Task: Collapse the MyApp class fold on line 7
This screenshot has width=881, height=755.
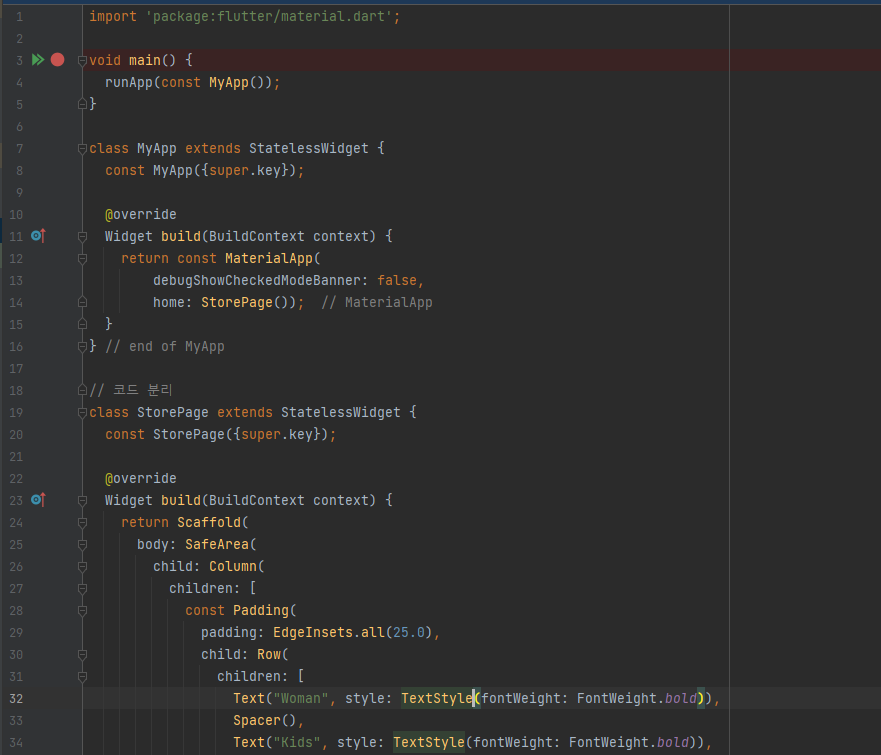Action: coord(82,148)
